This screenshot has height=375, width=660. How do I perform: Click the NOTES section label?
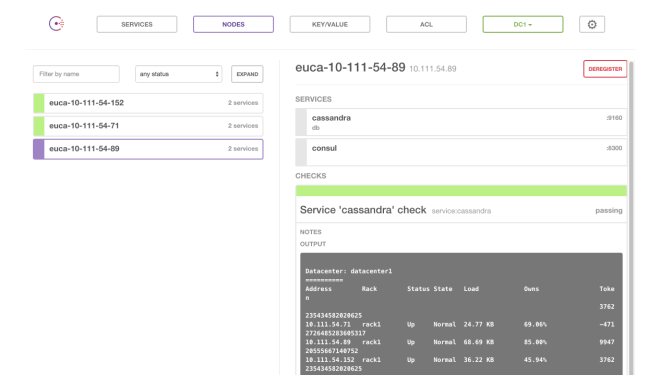pyautogui.click(x=311, y=232)
